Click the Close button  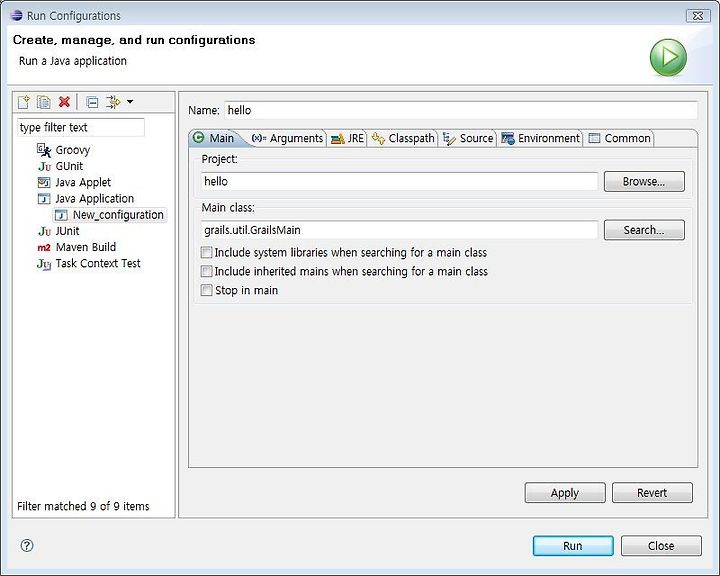pyautogui.click(x=661, y=546)
